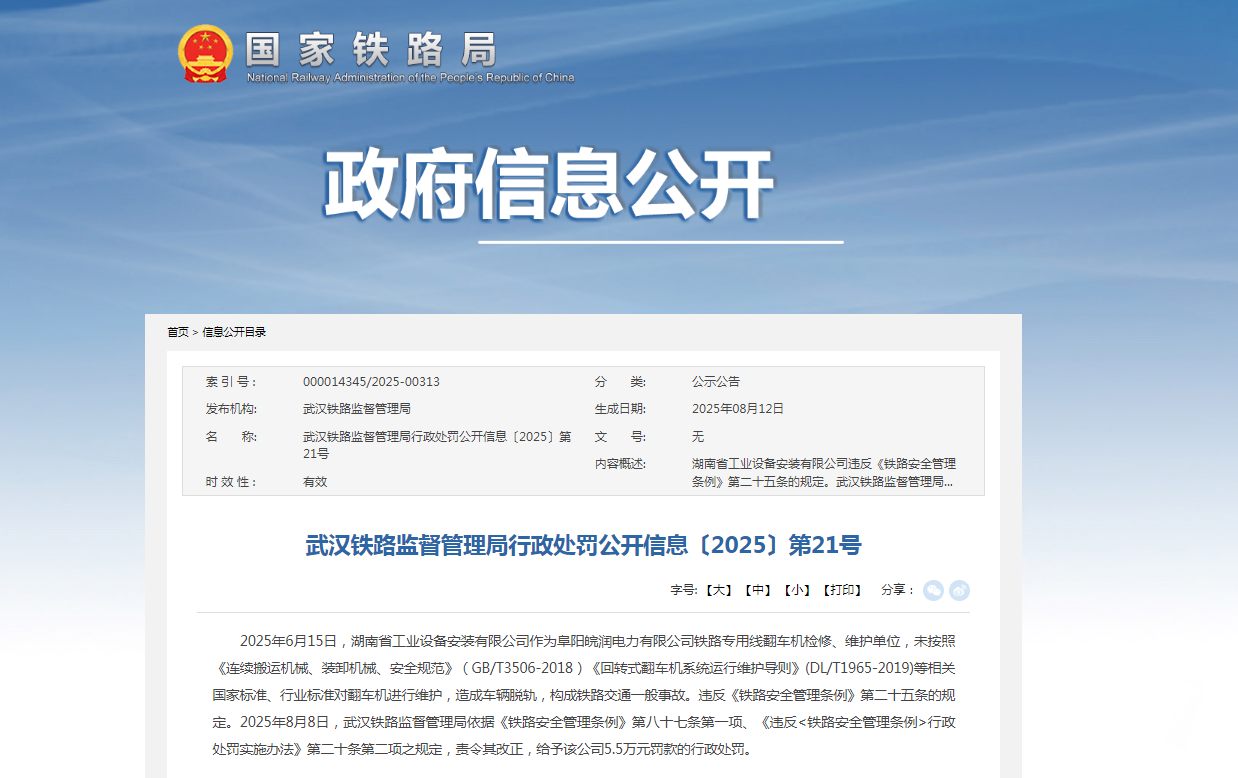The image size is (1238, 778).
Task: Share the article via WeChat icon
Action: coord(933,591)
